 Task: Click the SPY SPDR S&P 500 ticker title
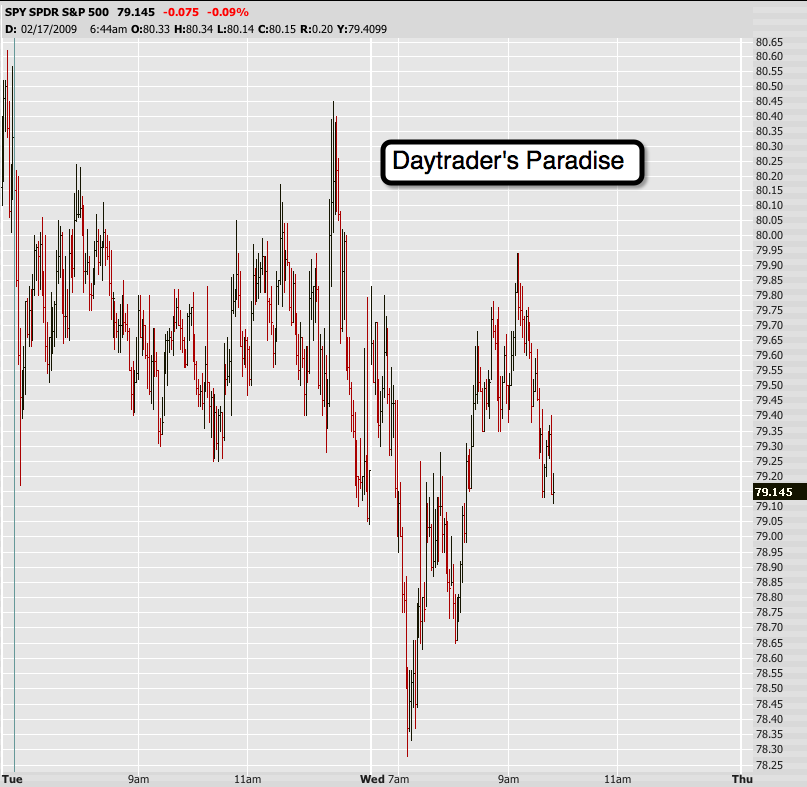pyautogui.click(x=57, y=12)
